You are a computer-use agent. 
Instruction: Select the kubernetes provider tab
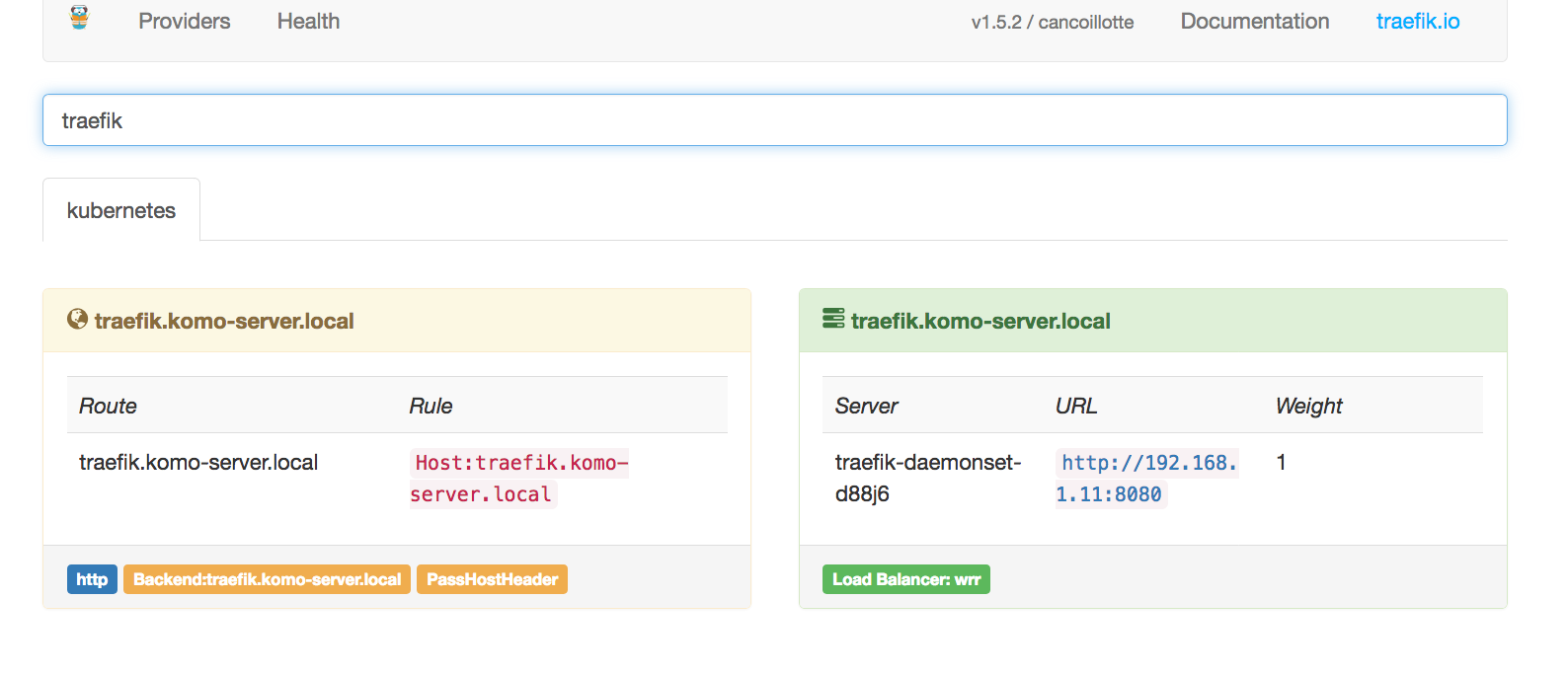(121, 210)
